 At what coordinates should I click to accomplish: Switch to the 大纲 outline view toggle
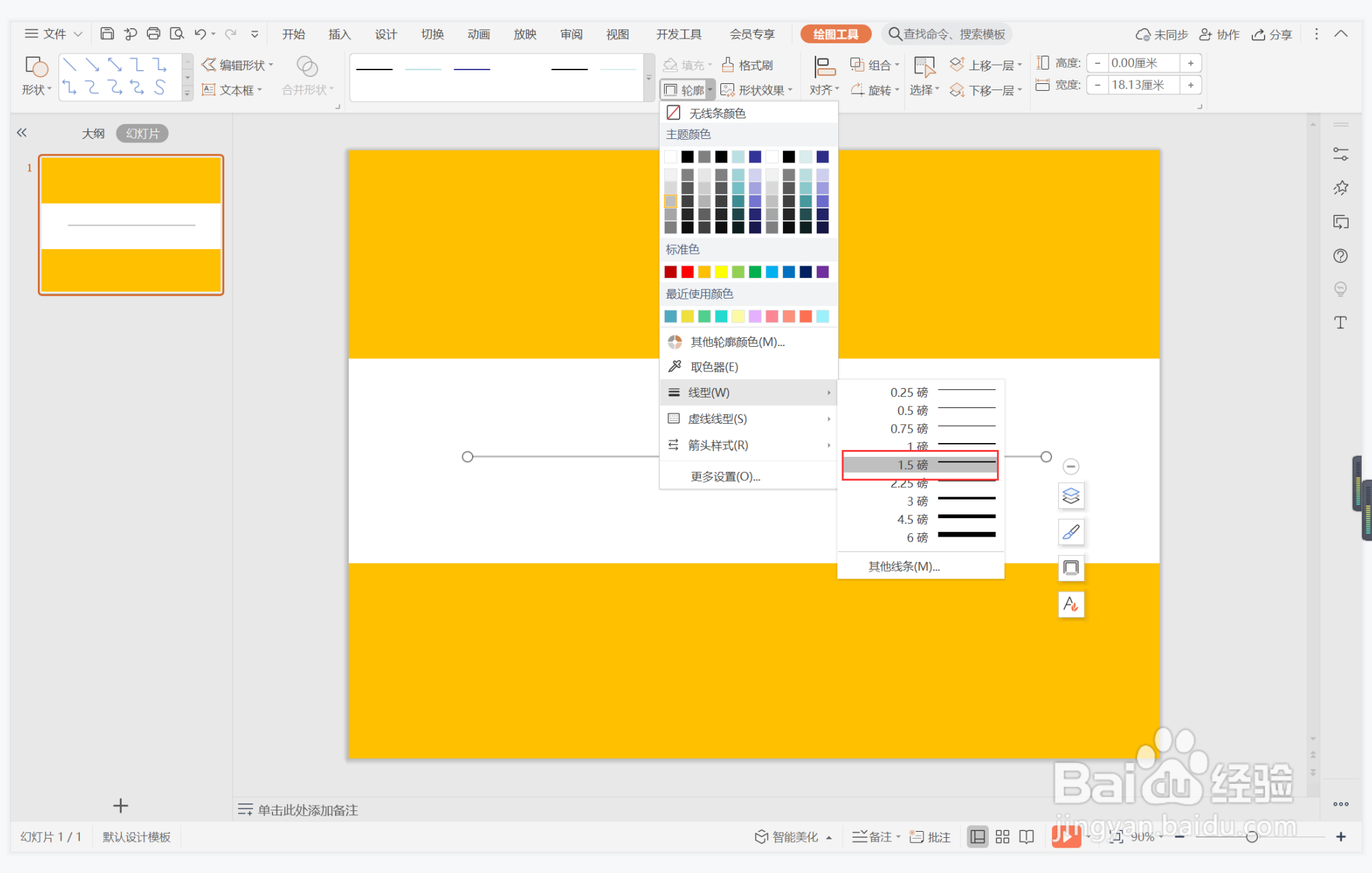[93, 133]
